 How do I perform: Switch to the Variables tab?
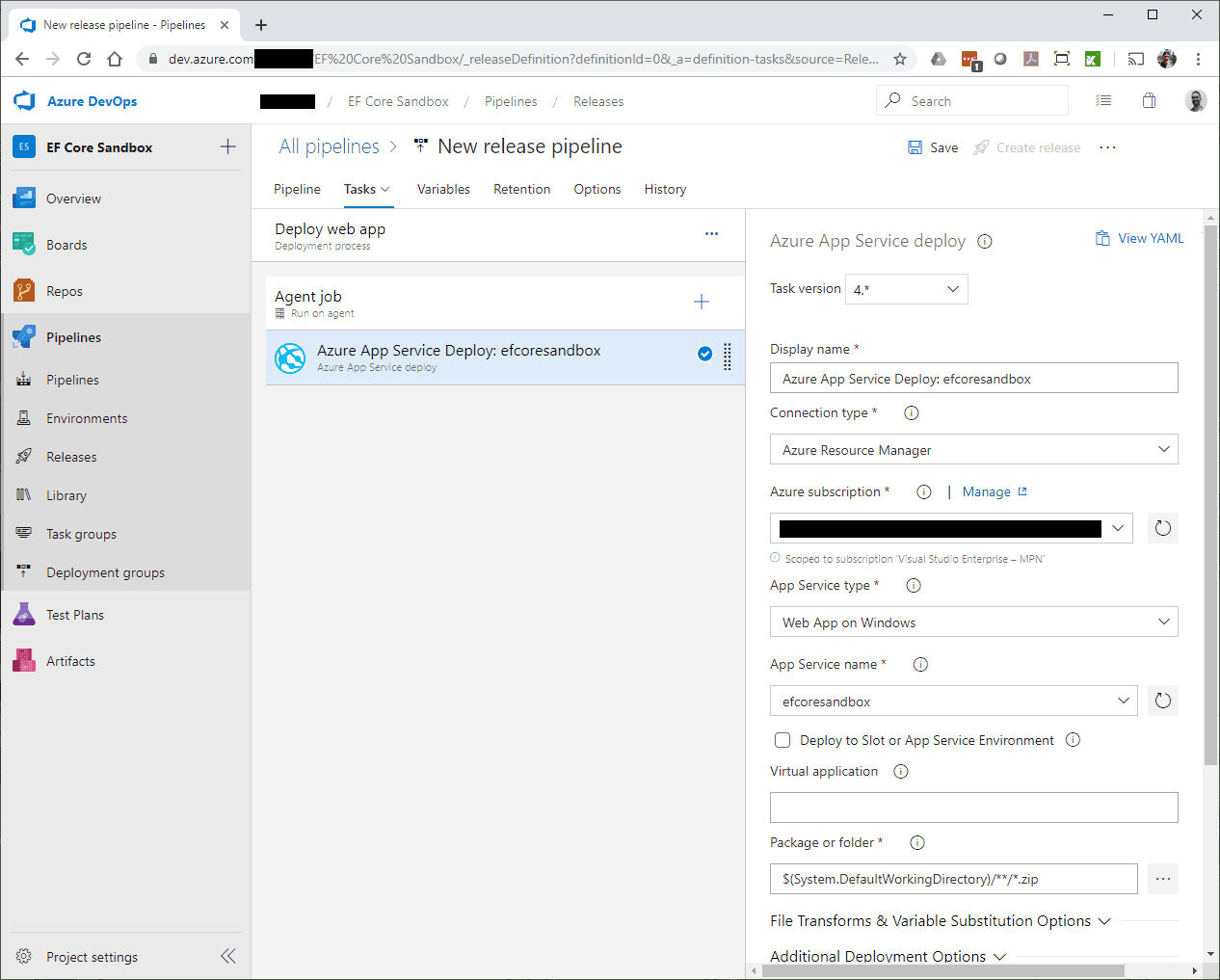[x=443, y=189]
